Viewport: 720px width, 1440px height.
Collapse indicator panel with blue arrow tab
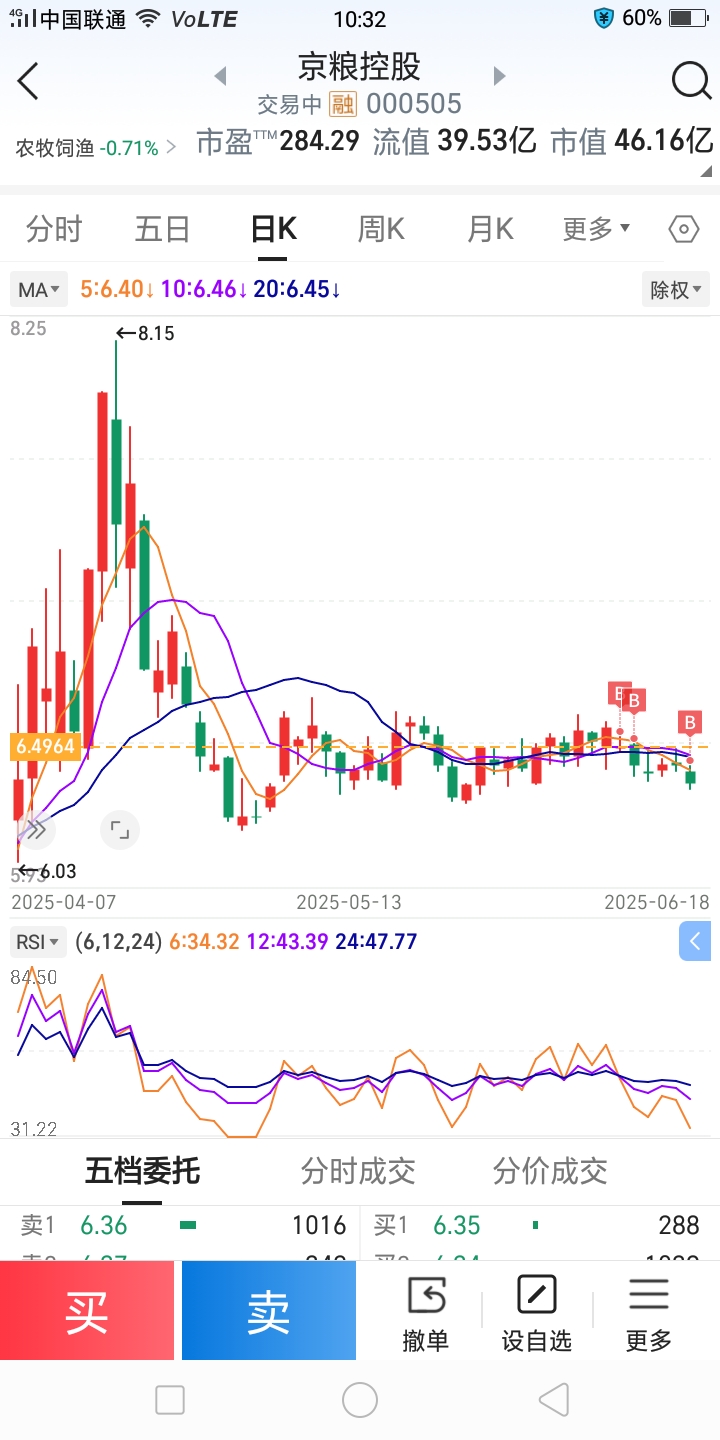(695, 941)
